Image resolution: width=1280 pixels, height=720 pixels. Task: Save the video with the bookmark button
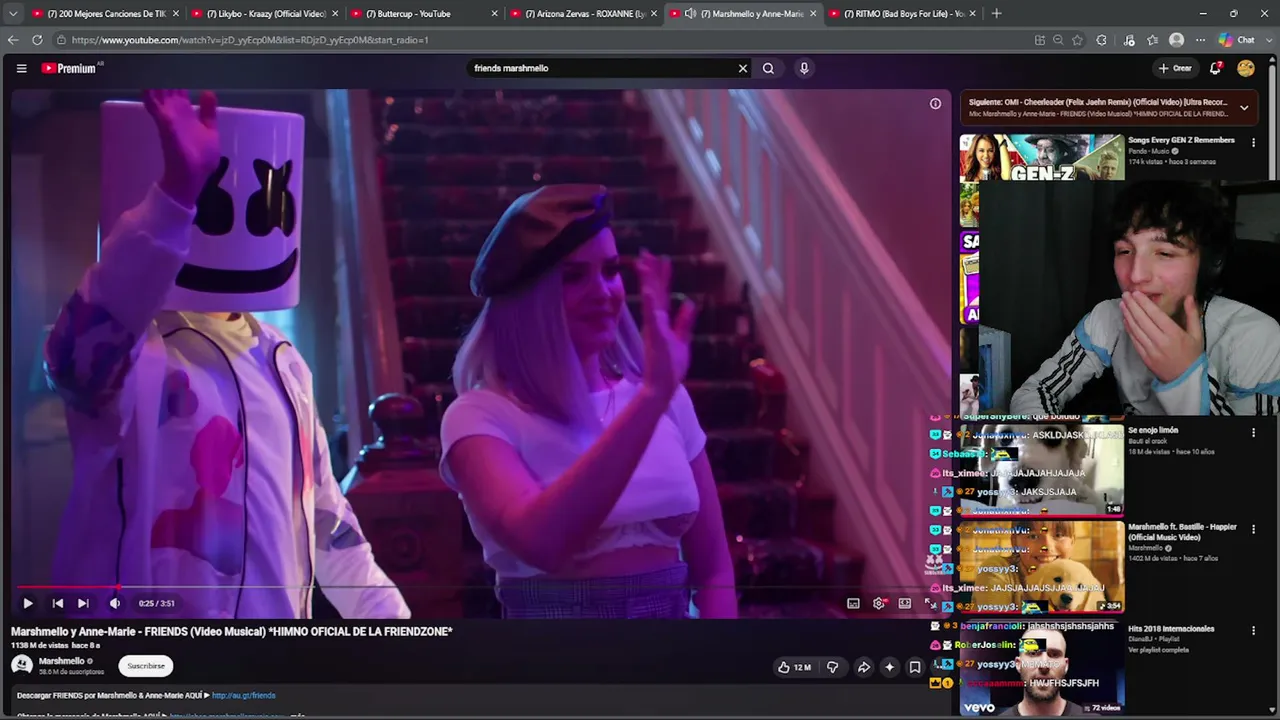point(914,667)
